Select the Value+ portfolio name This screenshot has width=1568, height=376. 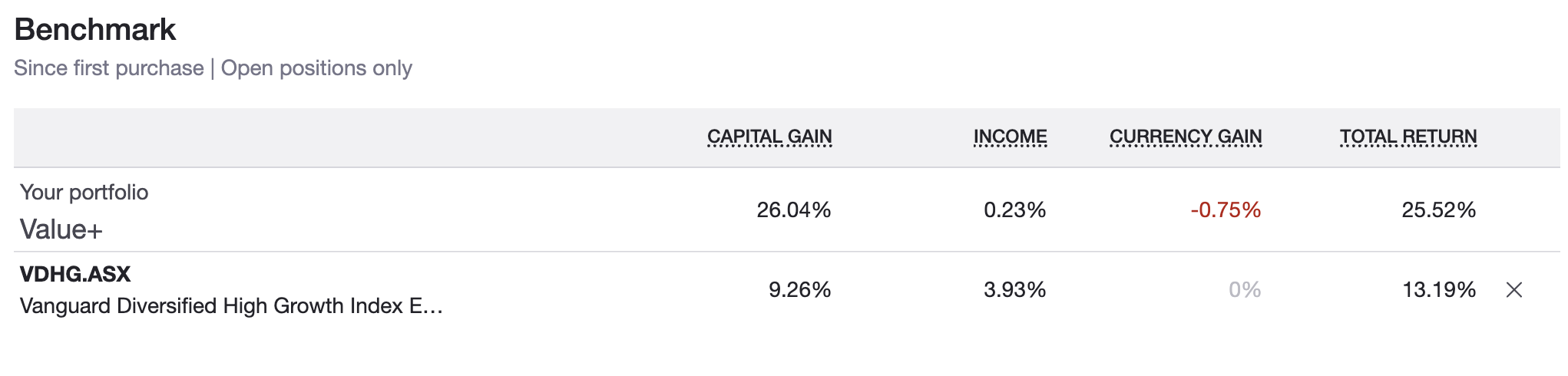61,229
